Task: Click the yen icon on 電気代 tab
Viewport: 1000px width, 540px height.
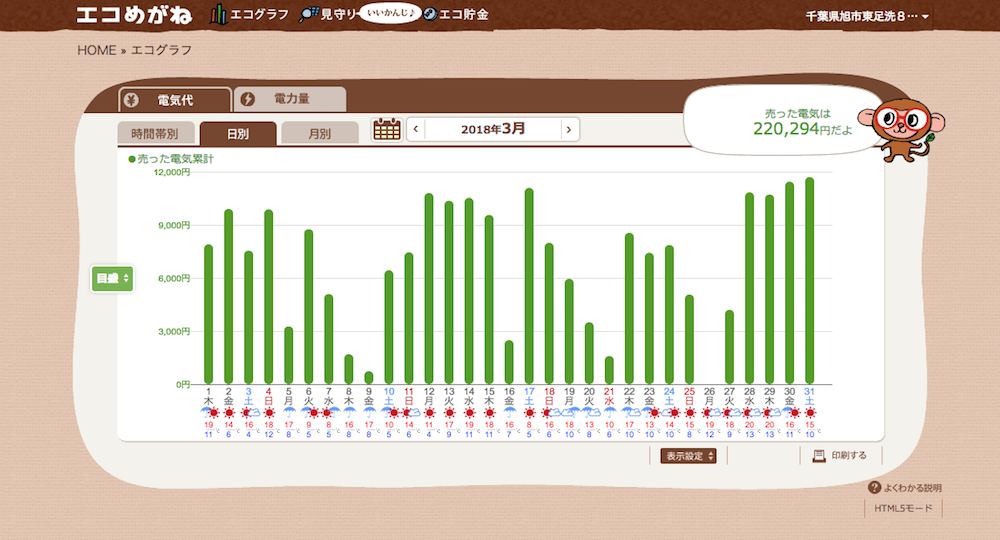Action: (x=131, y=99)
